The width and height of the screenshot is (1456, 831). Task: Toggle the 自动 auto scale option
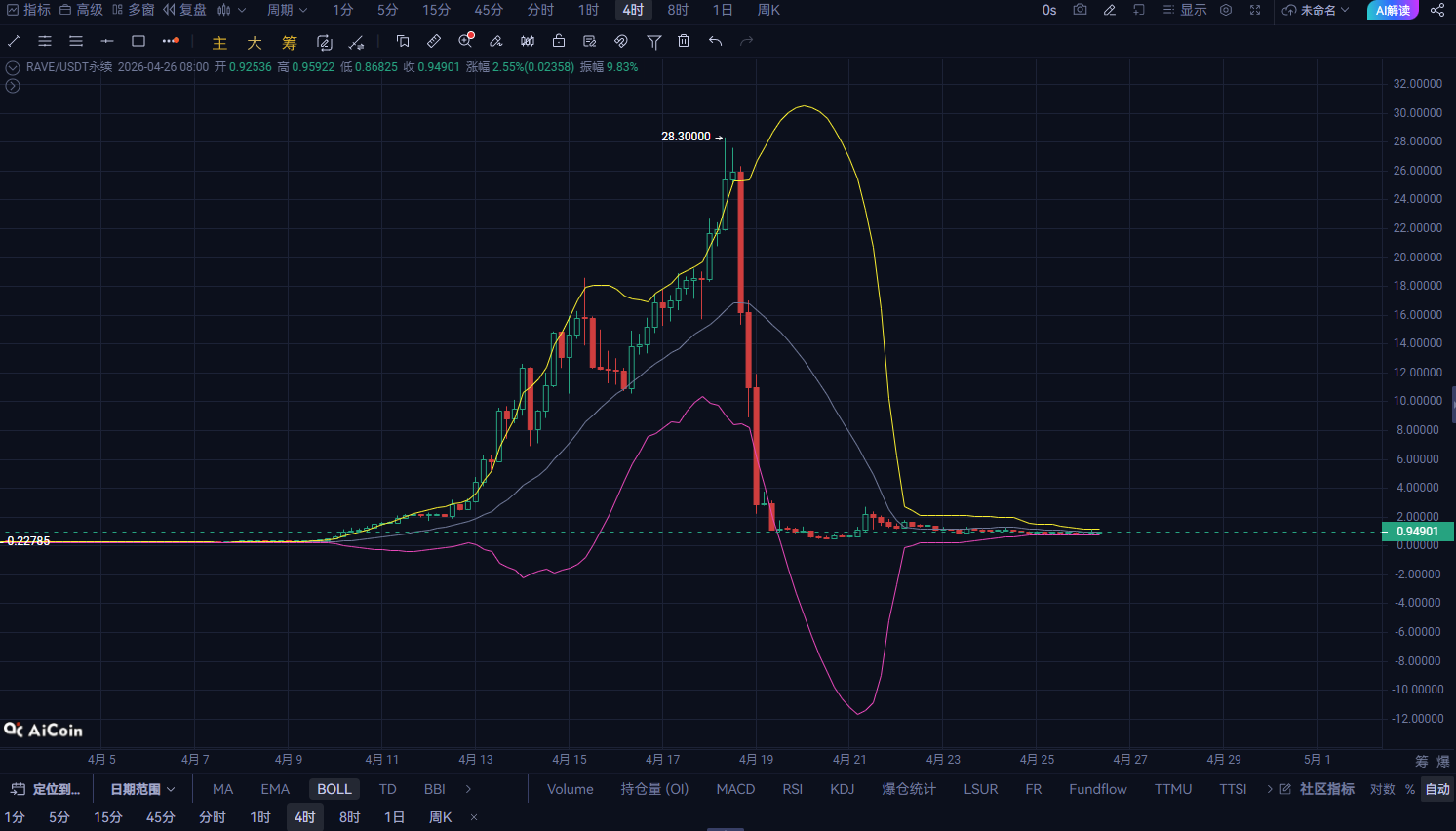1437,789
